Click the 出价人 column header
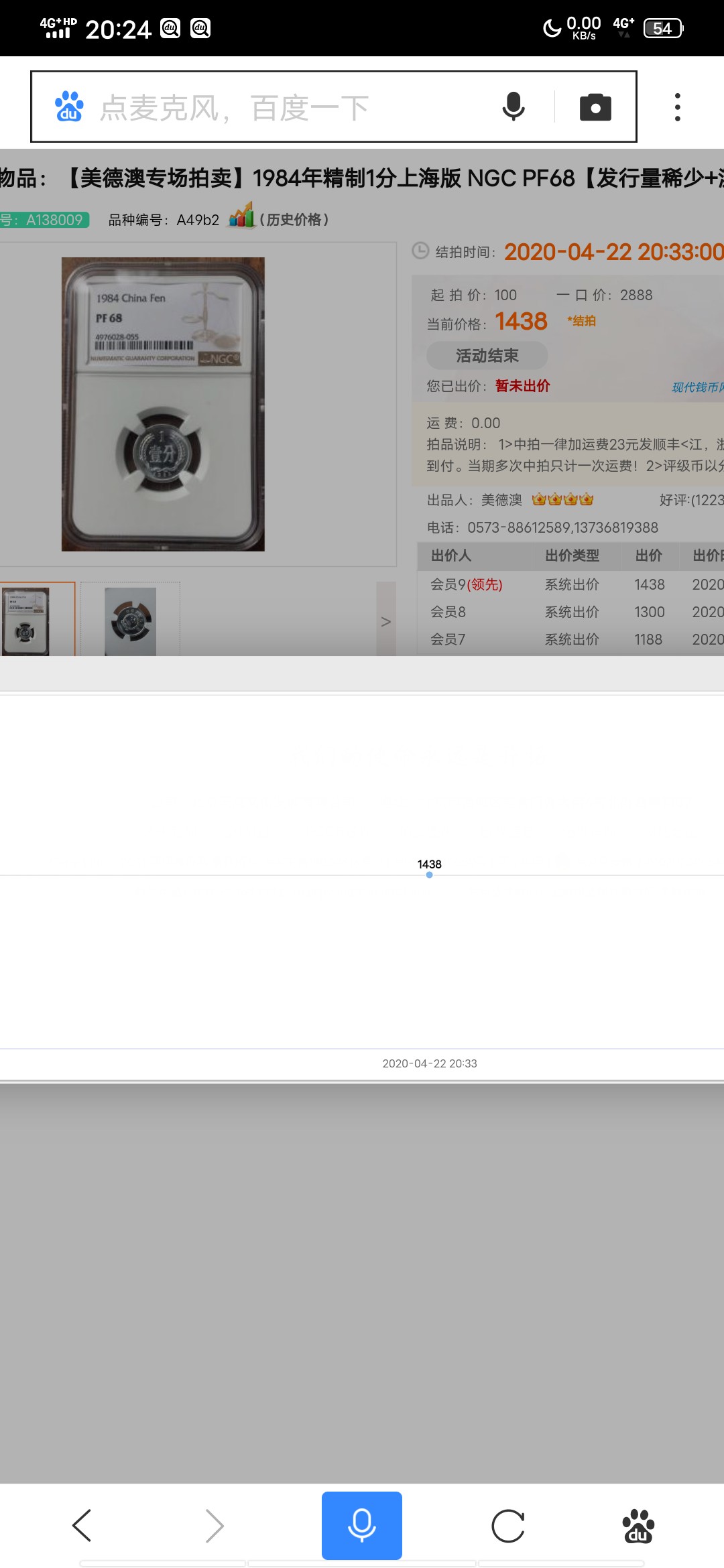Screen dimensions: 724x1568 [x=451, y=556]
